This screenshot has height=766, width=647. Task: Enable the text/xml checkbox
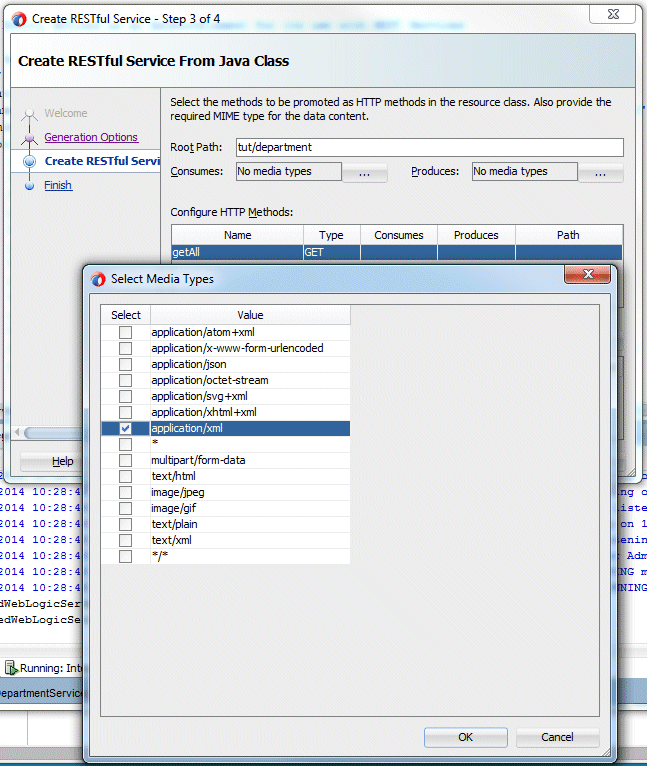coord(126,540)
